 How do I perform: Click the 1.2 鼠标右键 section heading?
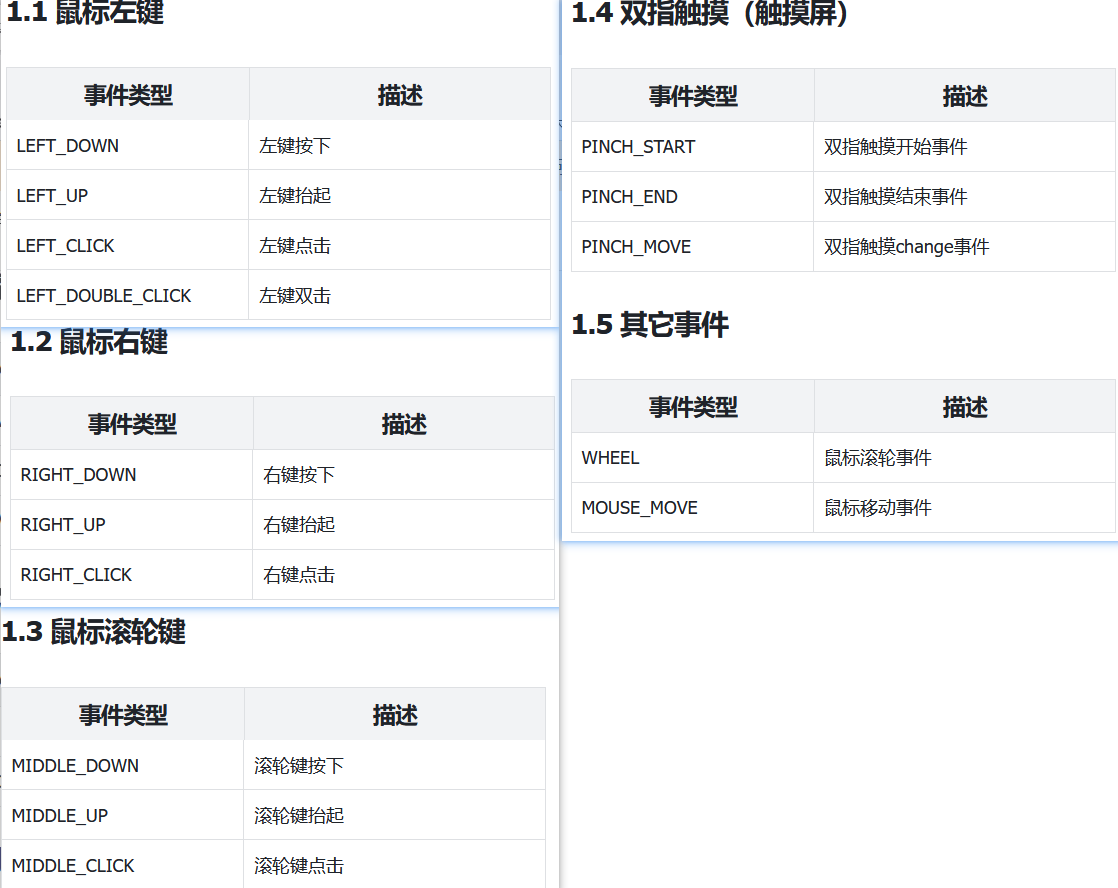(x=89, y=342)
